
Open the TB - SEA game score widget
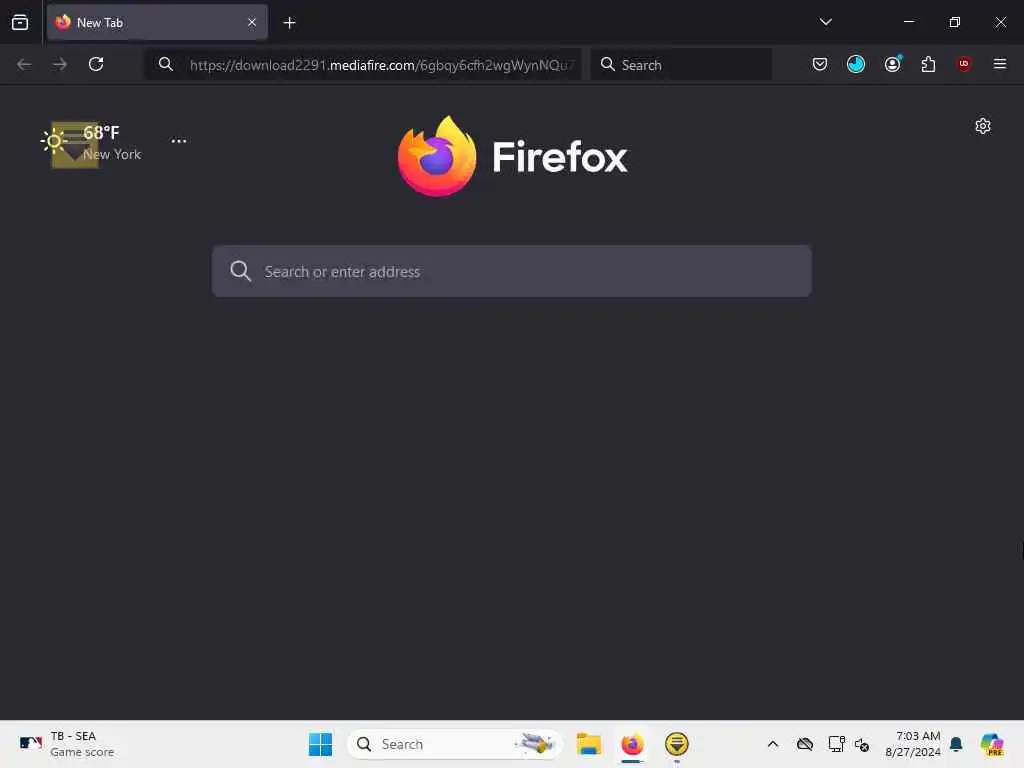(67, 744)
